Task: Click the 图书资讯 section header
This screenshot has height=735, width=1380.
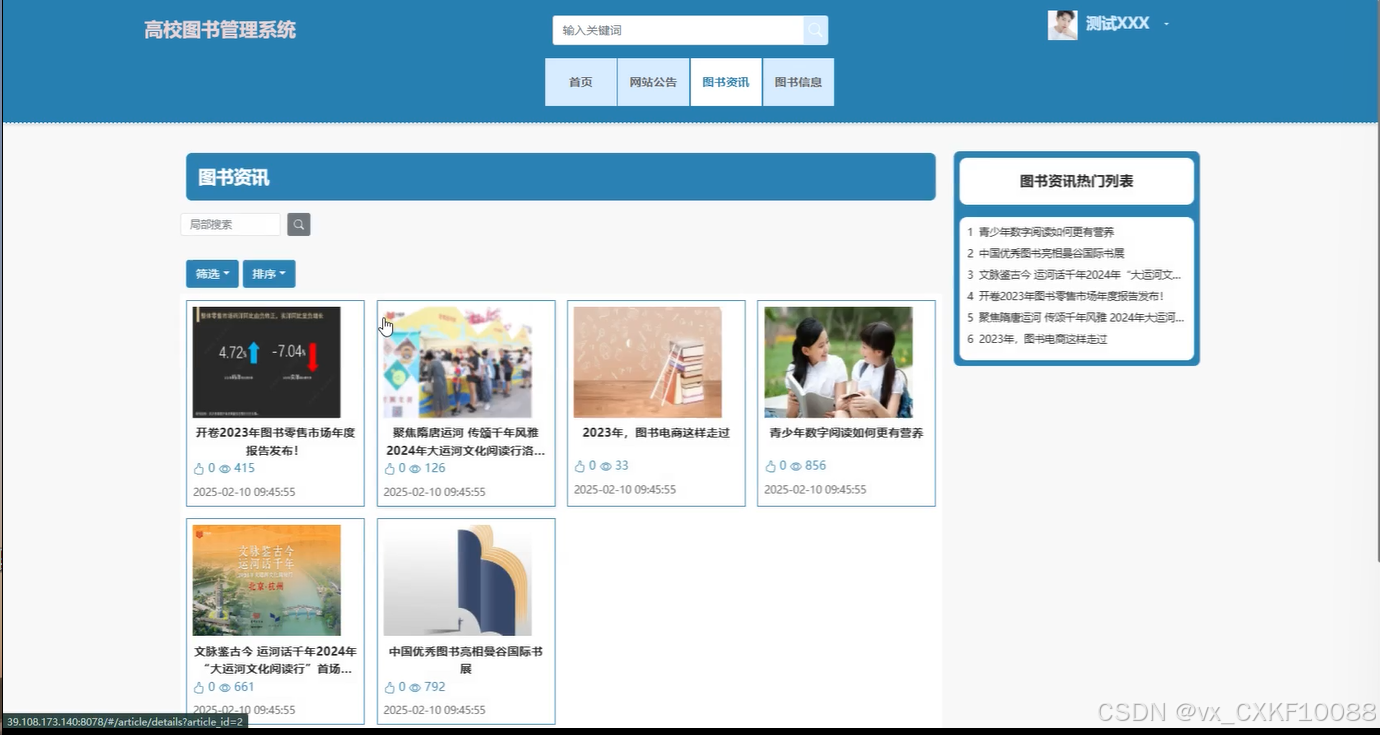Action: coord(561,177)
